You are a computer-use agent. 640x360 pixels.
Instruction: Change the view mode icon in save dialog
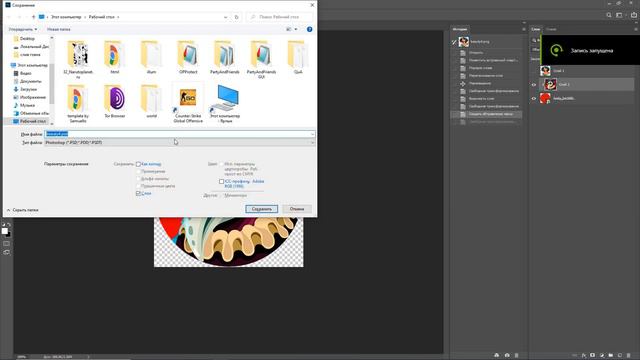(289, 29)
